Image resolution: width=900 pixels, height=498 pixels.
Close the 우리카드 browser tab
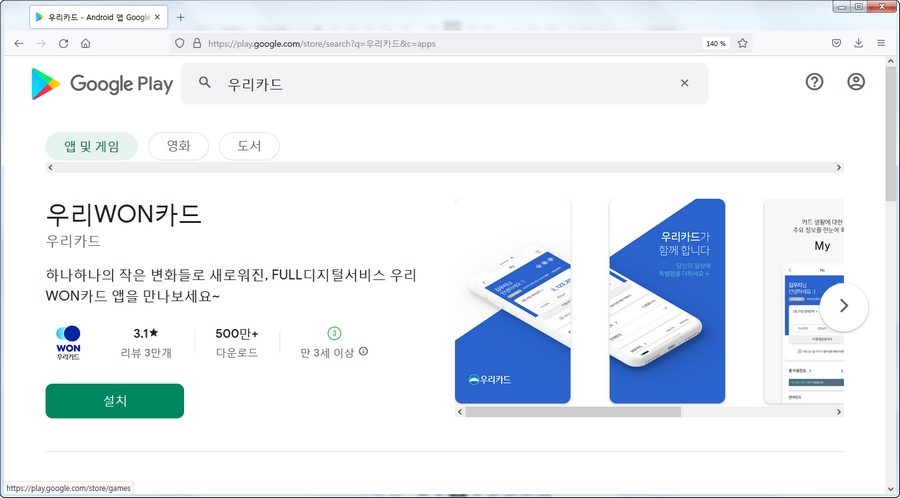pos(157,17)
